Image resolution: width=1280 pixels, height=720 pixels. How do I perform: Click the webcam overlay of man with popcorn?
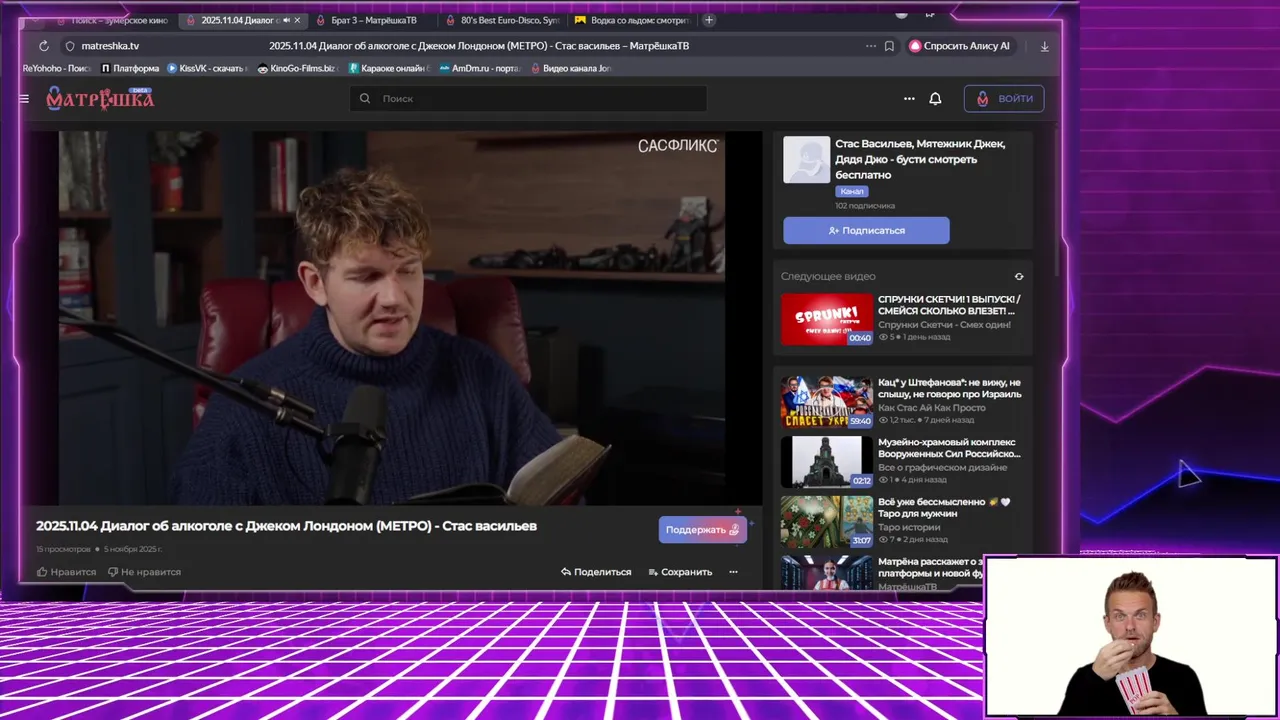[1131, 638]
